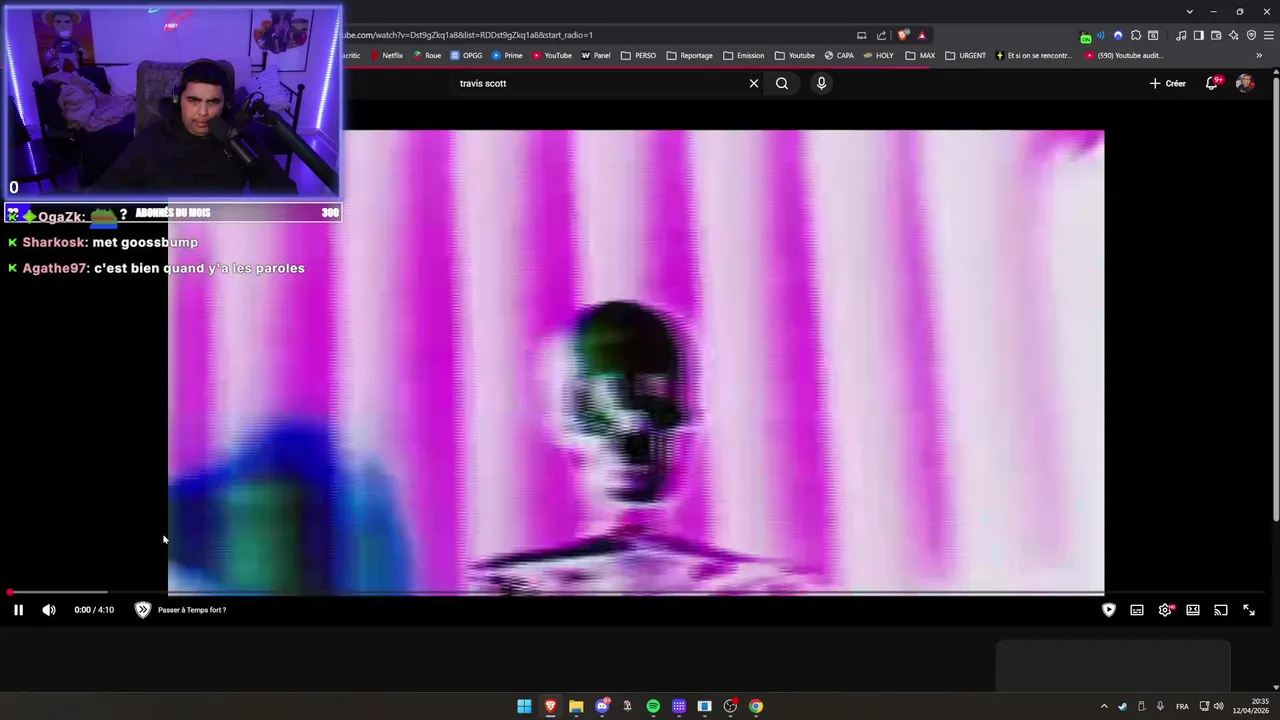Show hidden bookmarks with the chevron
Image resolution: width=1280 pixels, height=720 pixels.
point(1259,56)
